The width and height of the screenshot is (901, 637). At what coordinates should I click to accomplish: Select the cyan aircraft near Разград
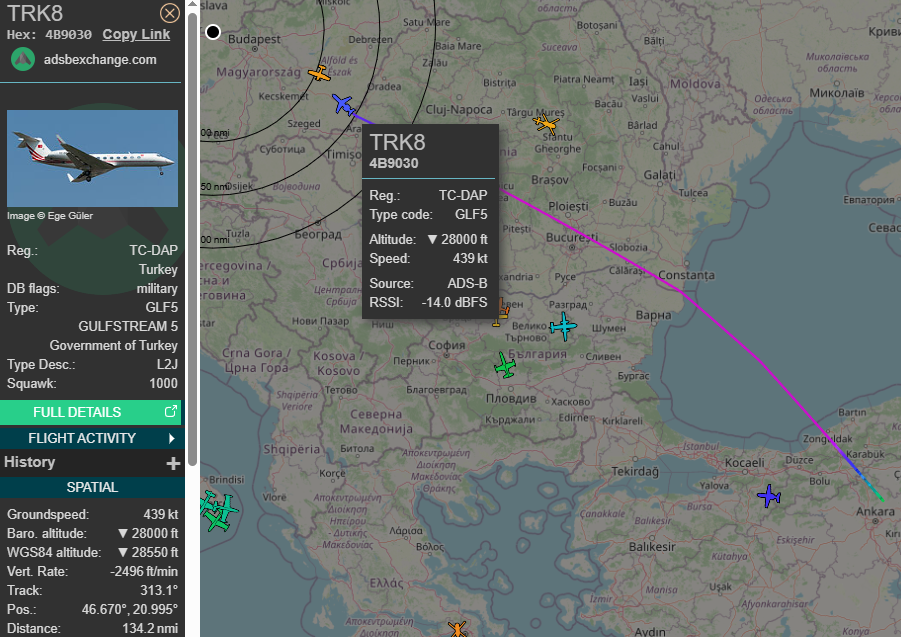(x=563, y=326)
